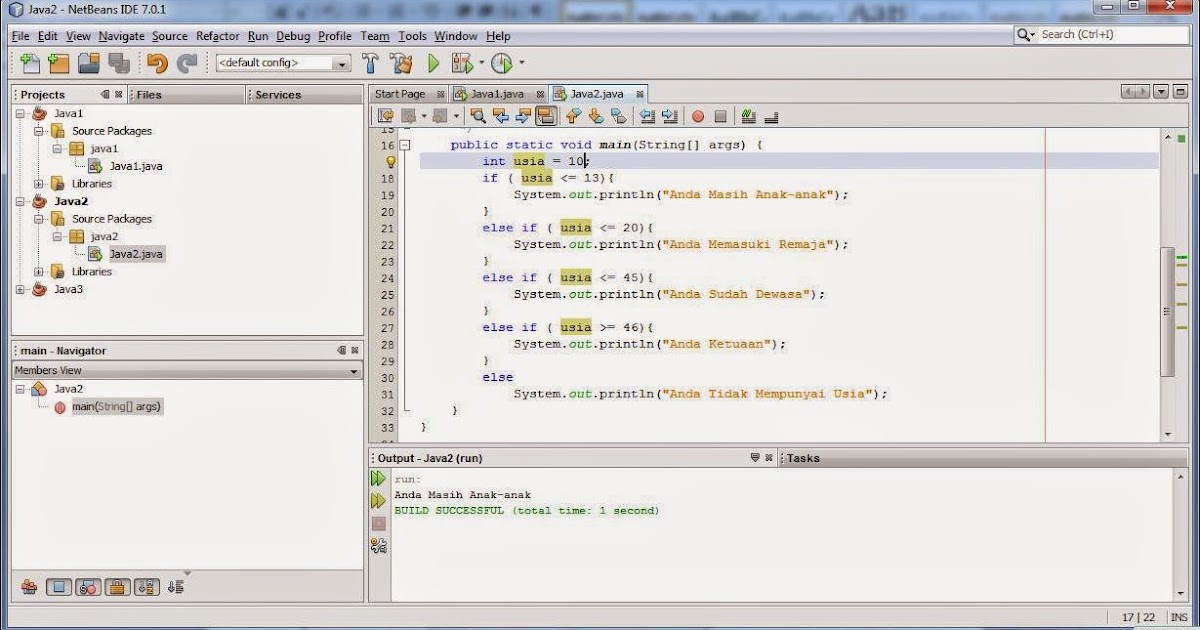
Task: Toggle Highlight Search in the editor toolbar
Action: pyautogui.click(x=546, y=115)
